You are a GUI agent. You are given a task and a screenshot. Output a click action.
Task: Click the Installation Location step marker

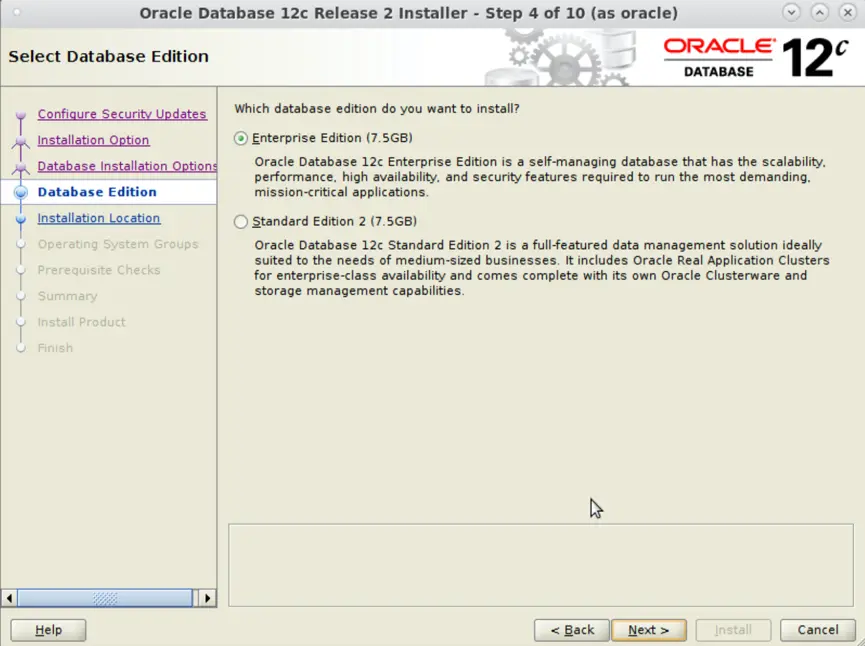tap(21, 219)
